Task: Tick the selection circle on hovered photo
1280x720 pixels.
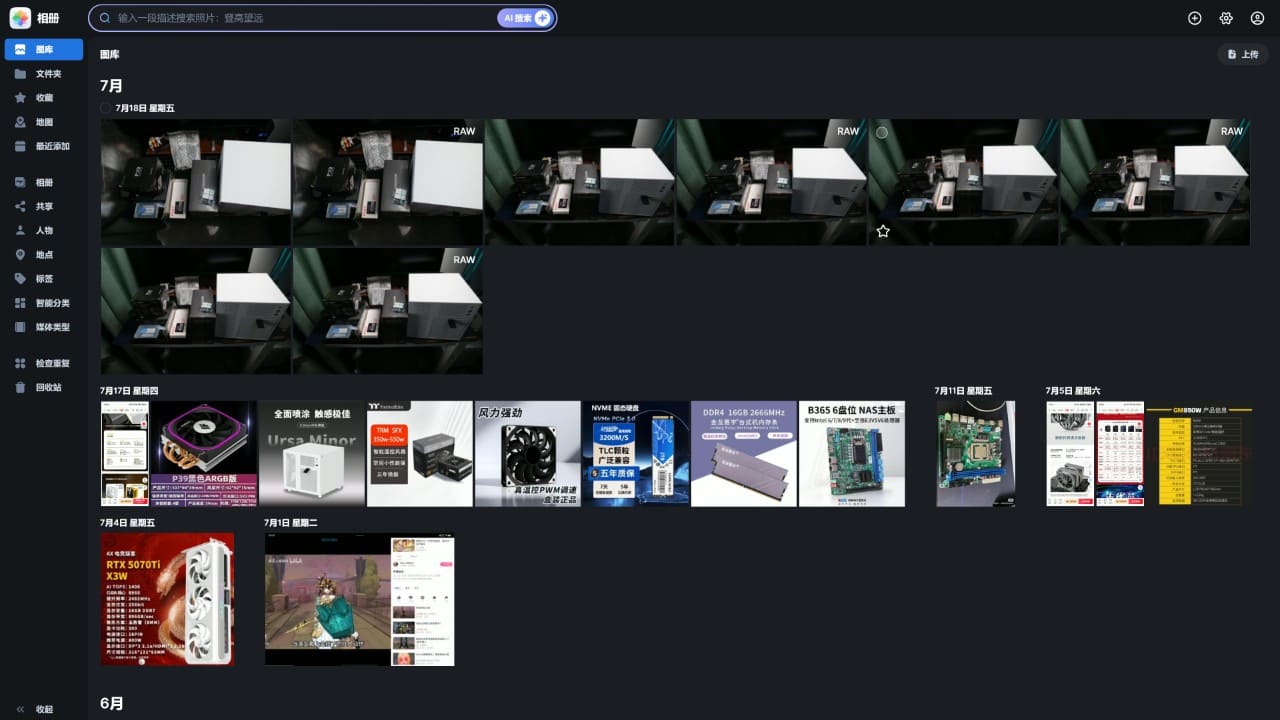Action: 882,132
